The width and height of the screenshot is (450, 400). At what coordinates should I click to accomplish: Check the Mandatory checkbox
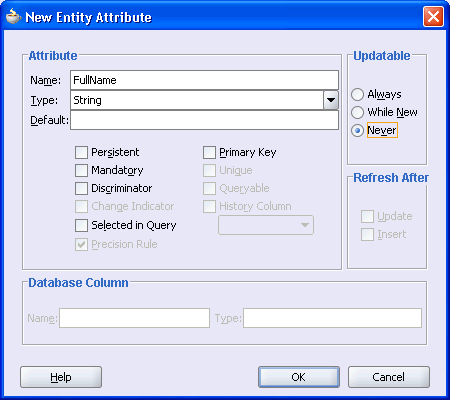tap(81, 171)
